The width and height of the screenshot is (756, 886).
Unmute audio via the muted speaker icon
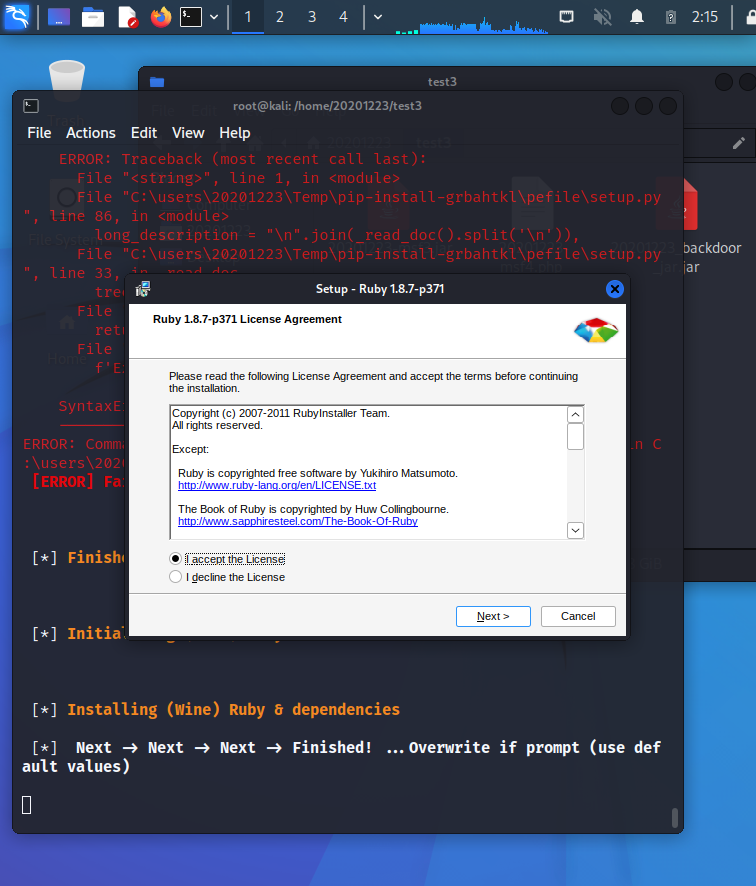[x=602, y=17]
